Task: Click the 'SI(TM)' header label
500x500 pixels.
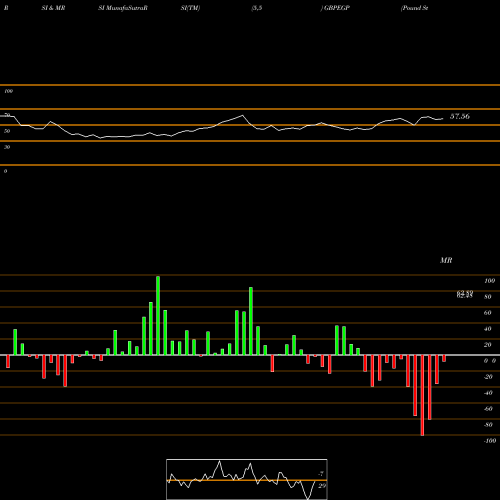Action: point(190,8)
